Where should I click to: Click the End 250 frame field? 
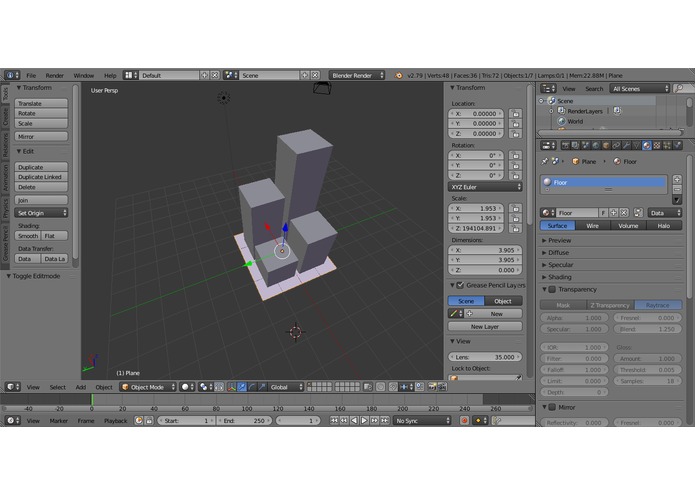[244, 420]
